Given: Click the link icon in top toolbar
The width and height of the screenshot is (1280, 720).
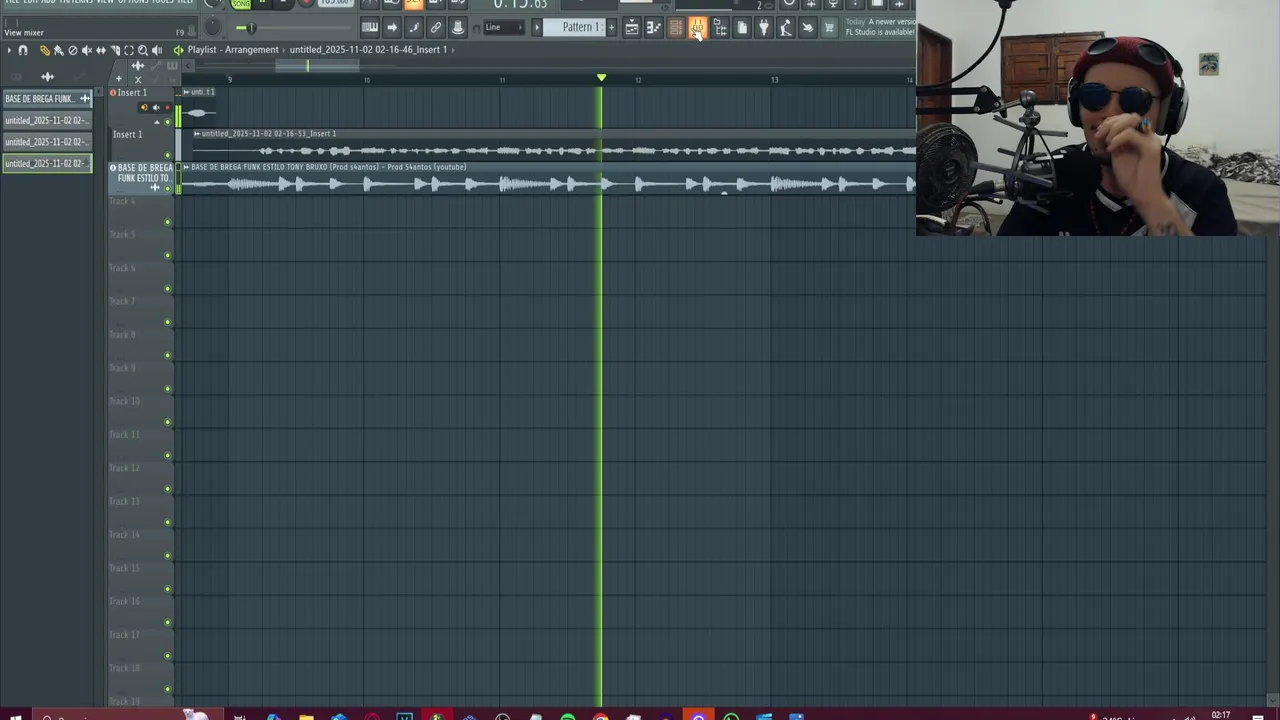Looking at the screenshot, I should click(436, 27).
